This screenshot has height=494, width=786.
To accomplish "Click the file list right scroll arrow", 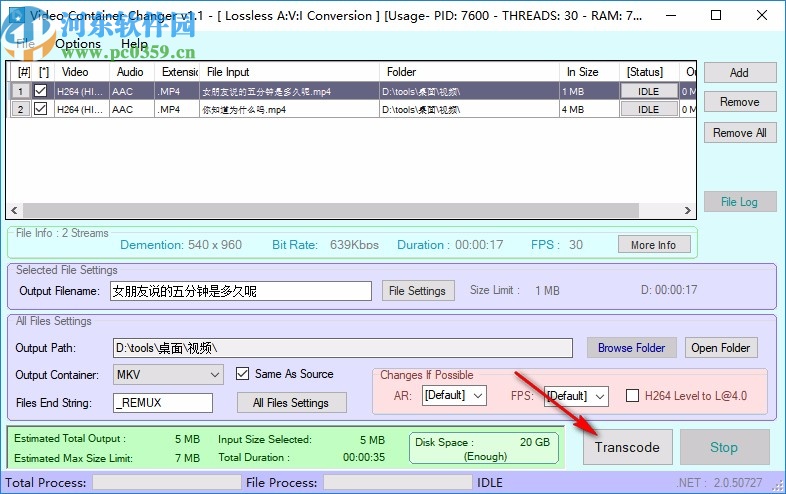I will click(688, 211).
